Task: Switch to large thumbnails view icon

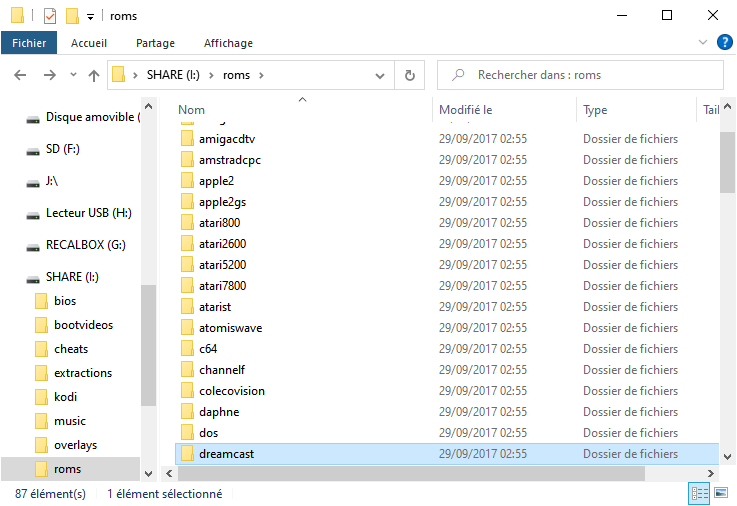Action: click(x=722, y=494)
